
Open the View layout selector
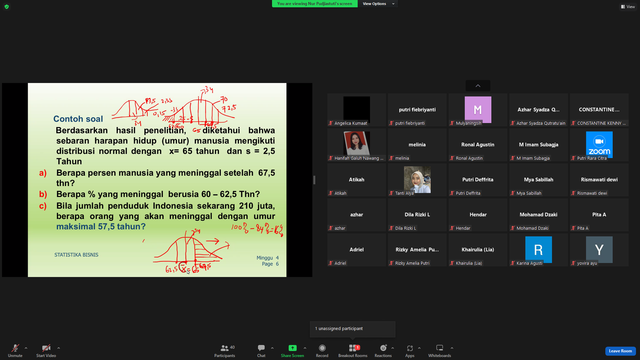(628, 7)
